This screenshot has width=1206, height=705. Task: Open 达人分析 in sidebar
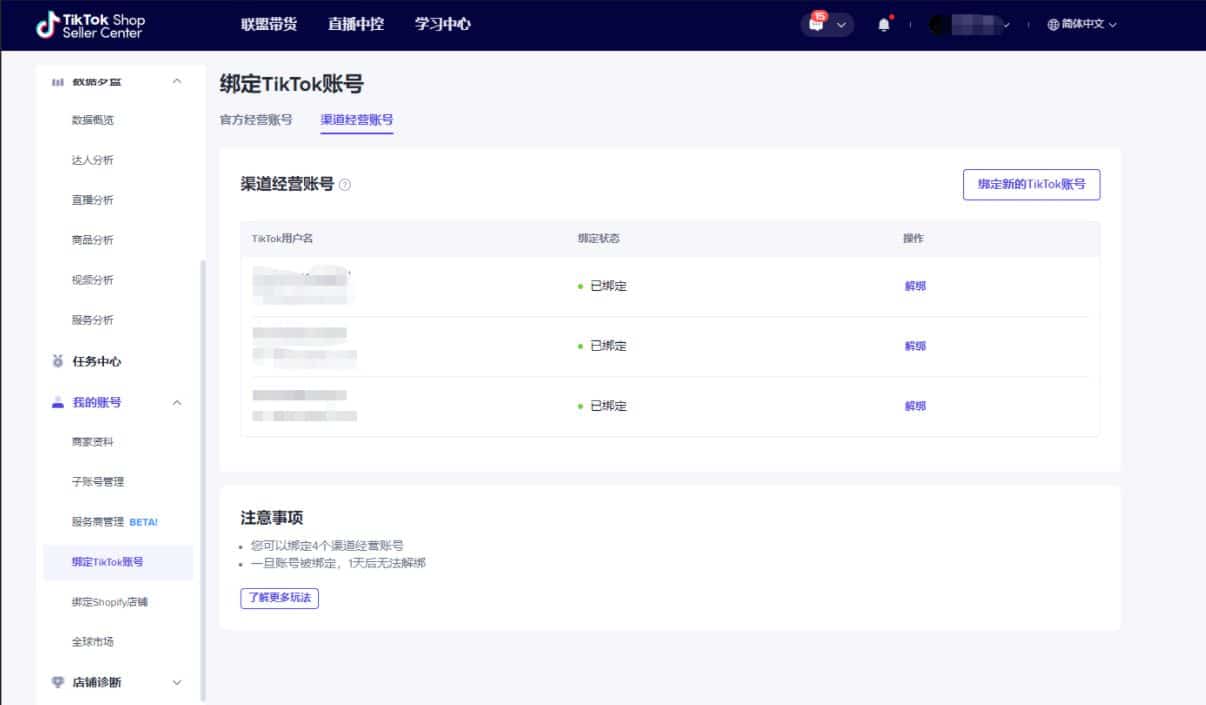click(93, 160)
